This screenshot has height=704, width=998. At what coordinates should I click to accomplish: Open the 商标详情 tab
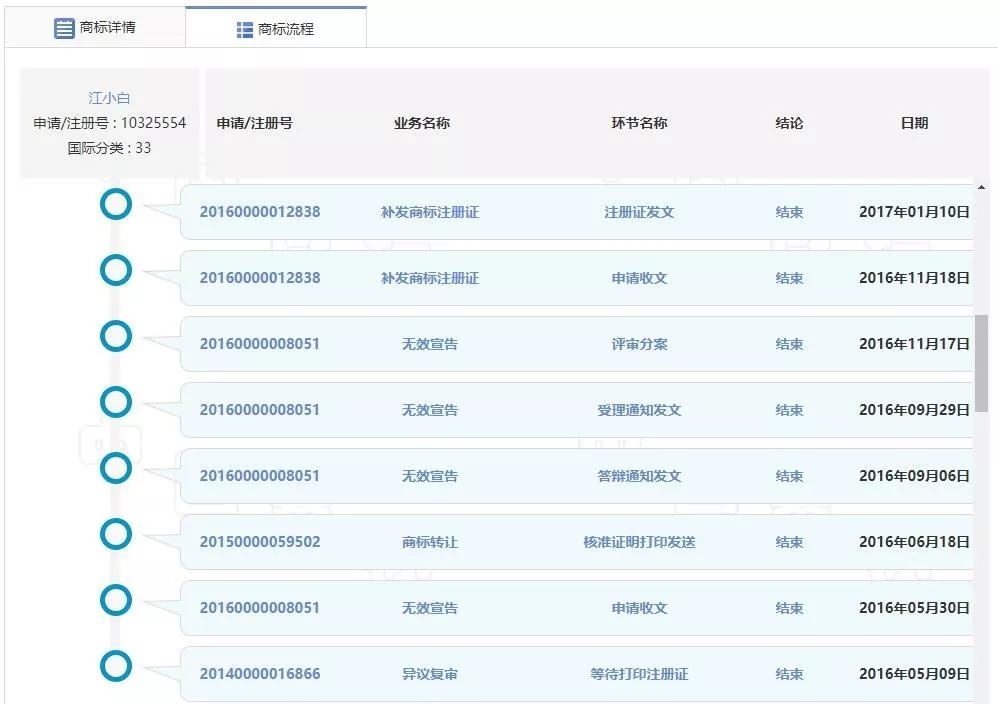95,28
